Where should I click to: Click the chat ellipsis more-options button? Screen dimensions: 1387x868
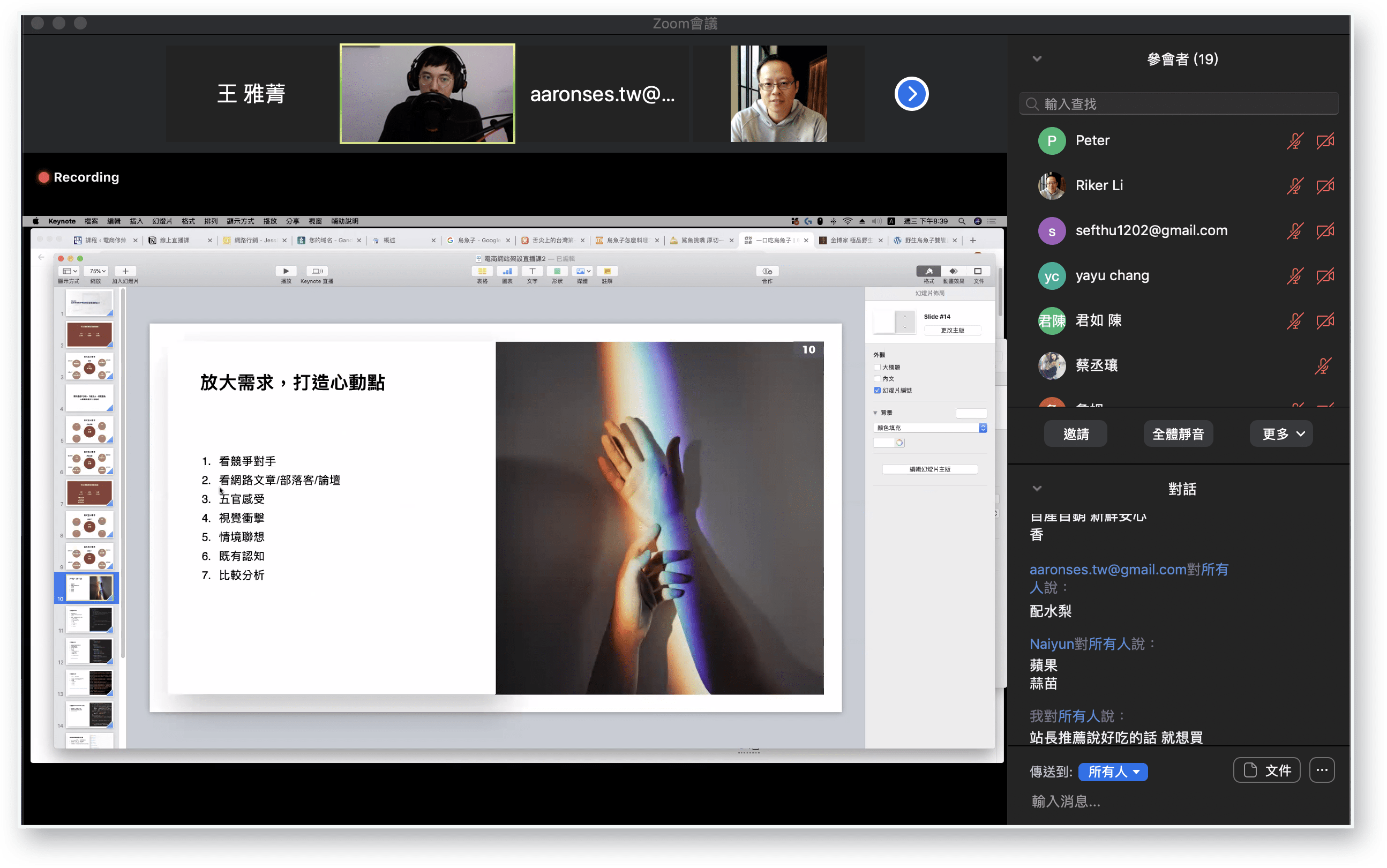[x=1322, y=770]
